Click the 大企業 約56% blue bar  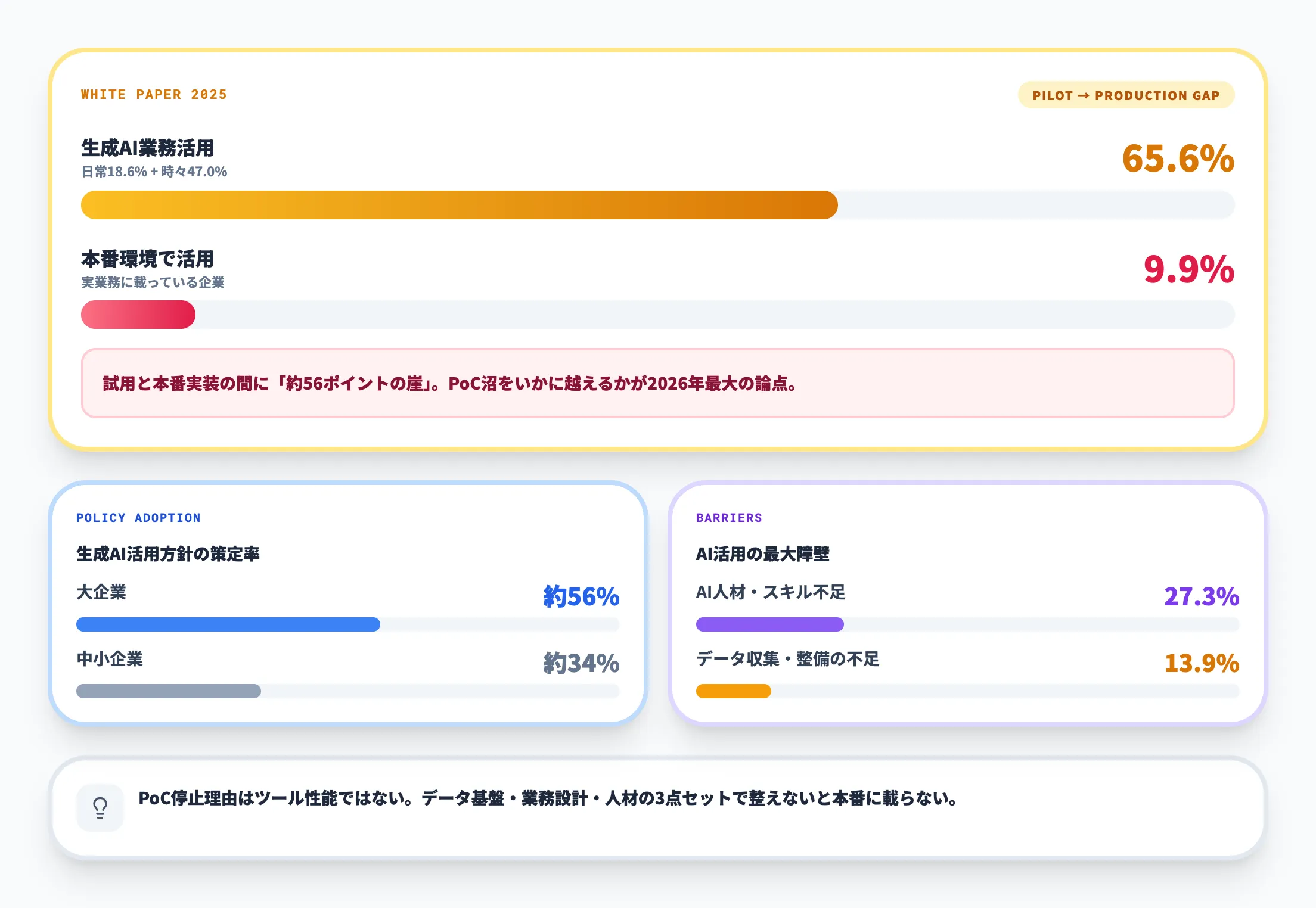click(x=226, y=625)
